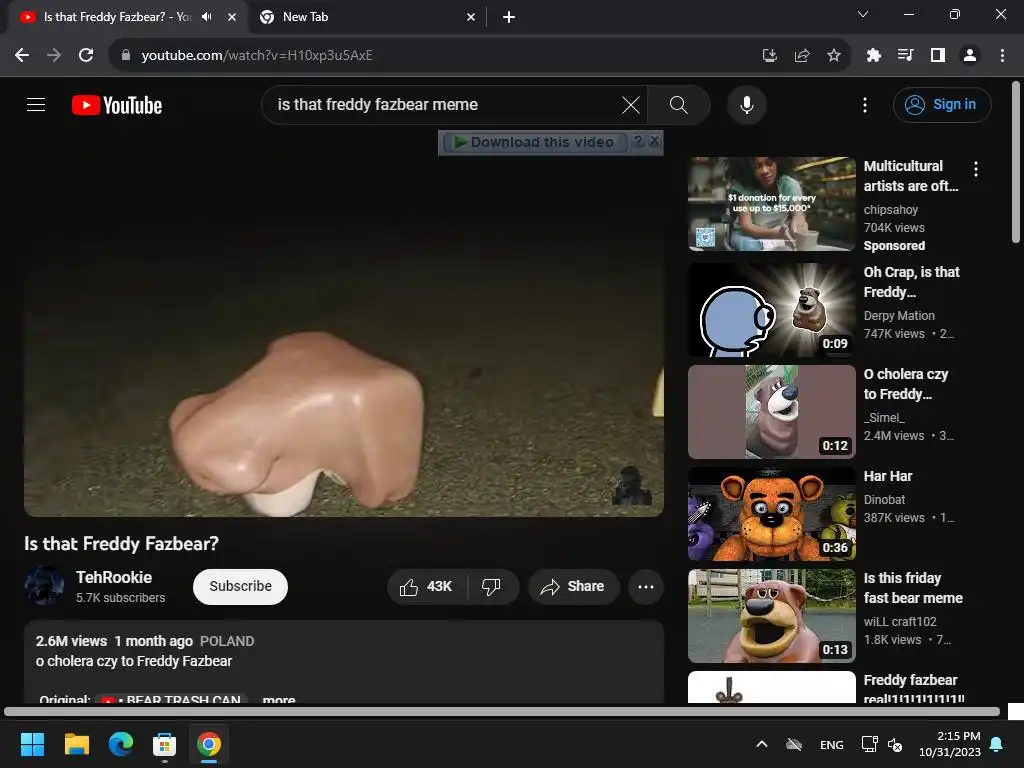Open 'Is this friday fast bear meme'
1024x768 pixels.
912,588
